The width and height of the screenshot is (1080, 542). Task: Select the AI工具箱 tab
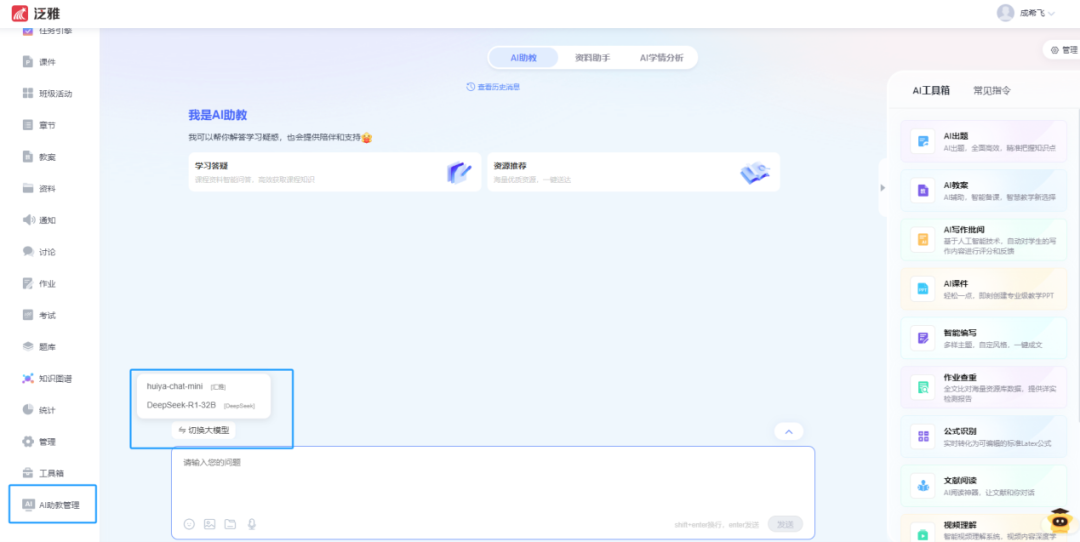click(931, 90)
